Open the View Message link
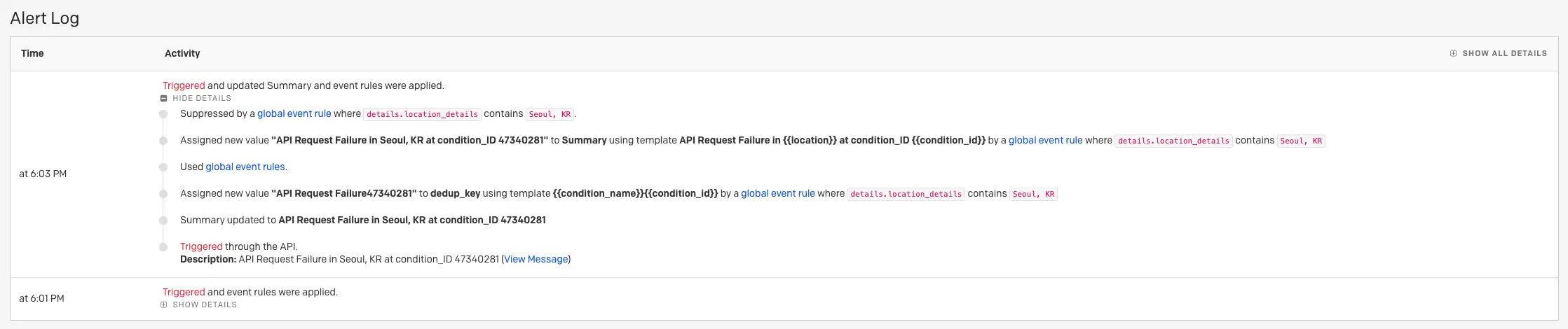The image size is (1568, 329). click(x=536, y=260)
